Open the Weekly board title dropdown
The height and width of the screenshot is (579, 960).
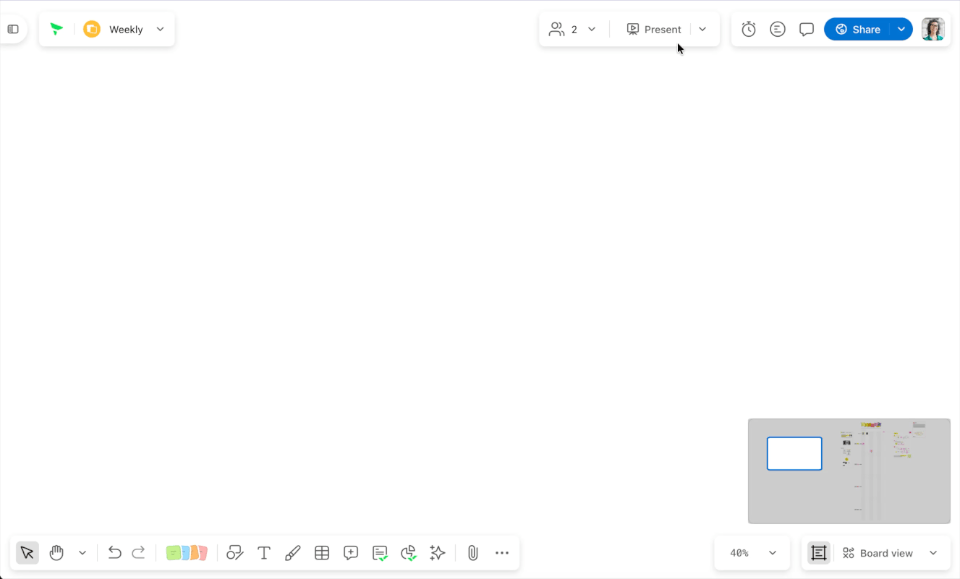click(160, 29)
